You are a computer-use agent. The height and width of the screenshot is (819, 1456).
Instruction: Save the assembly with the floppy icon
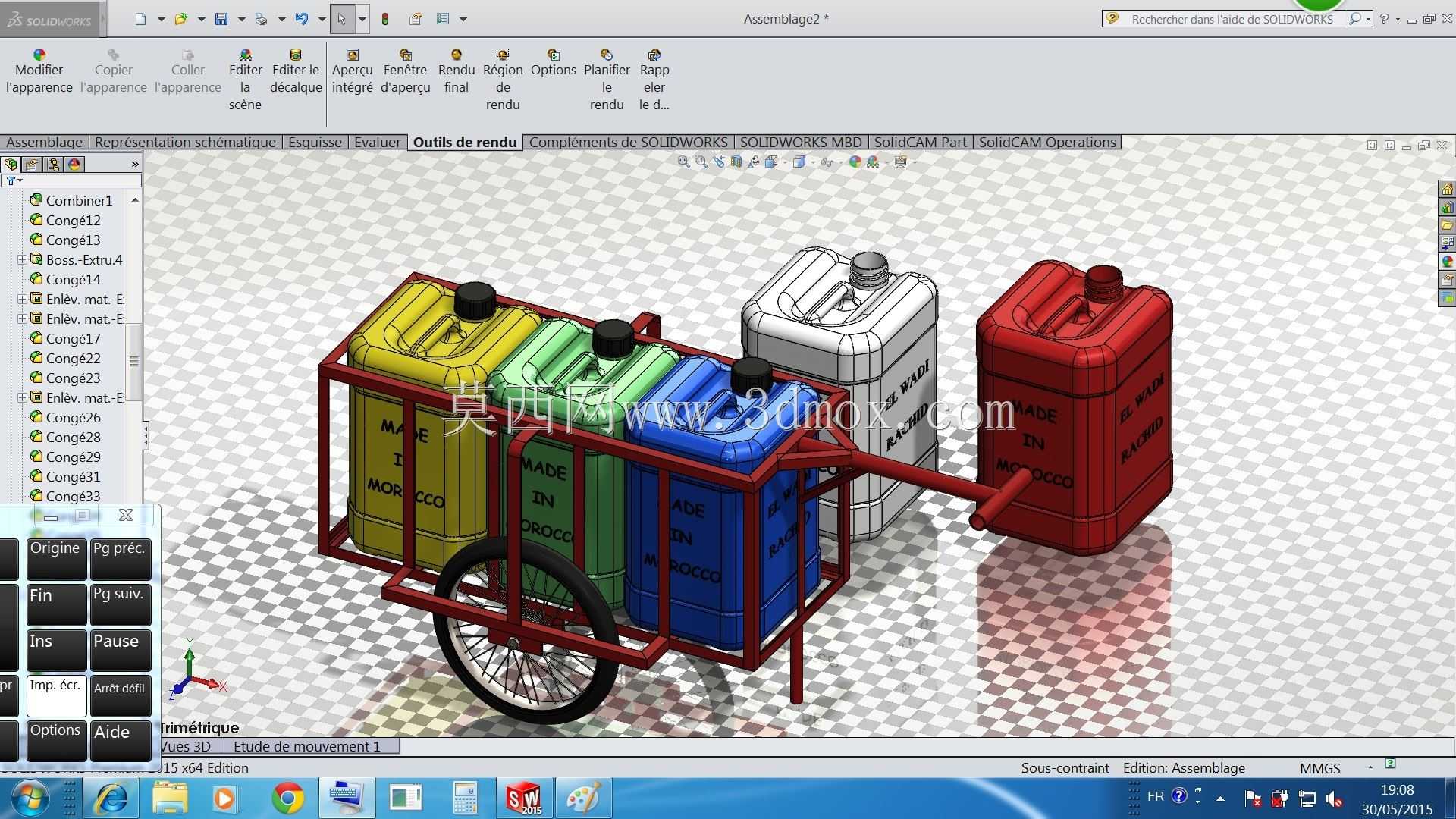[221, 19]
